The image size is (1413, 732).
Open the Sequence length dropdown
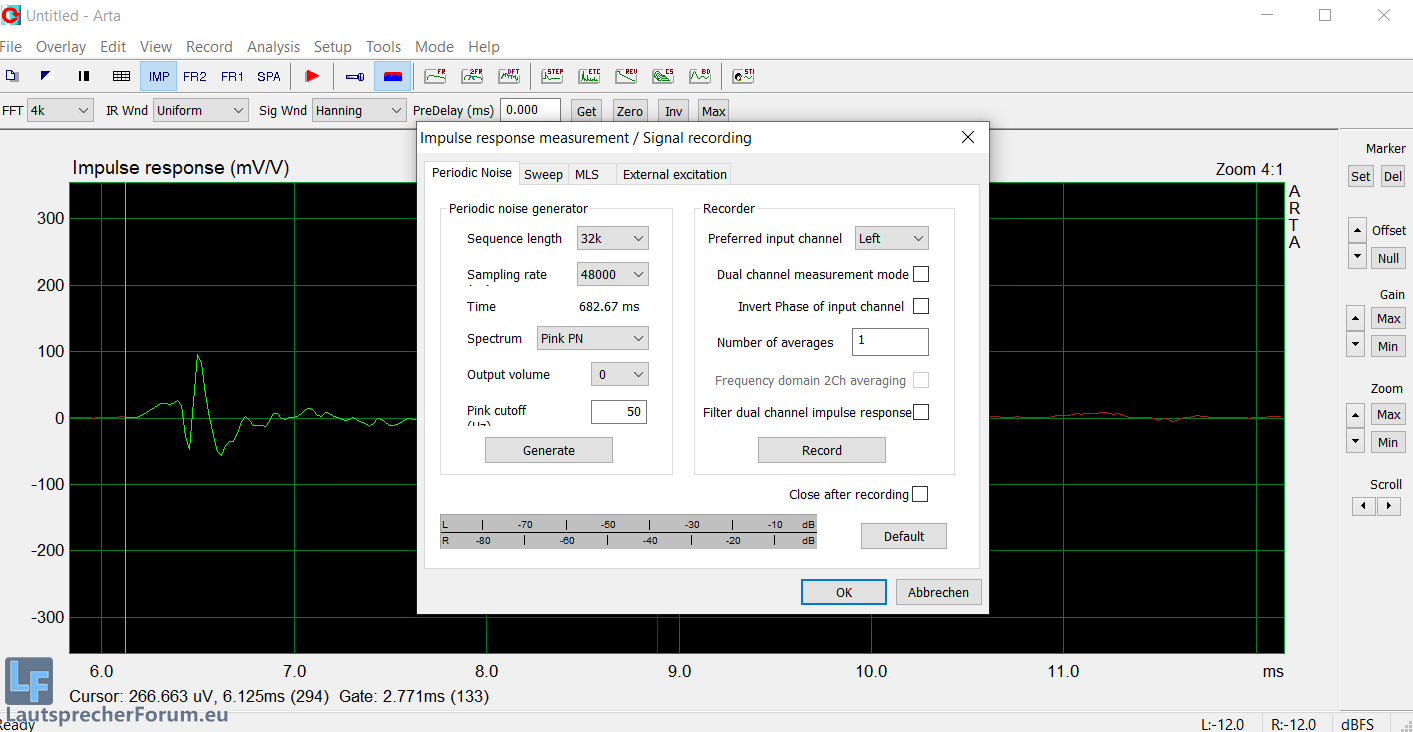click(x=612, y=238)
